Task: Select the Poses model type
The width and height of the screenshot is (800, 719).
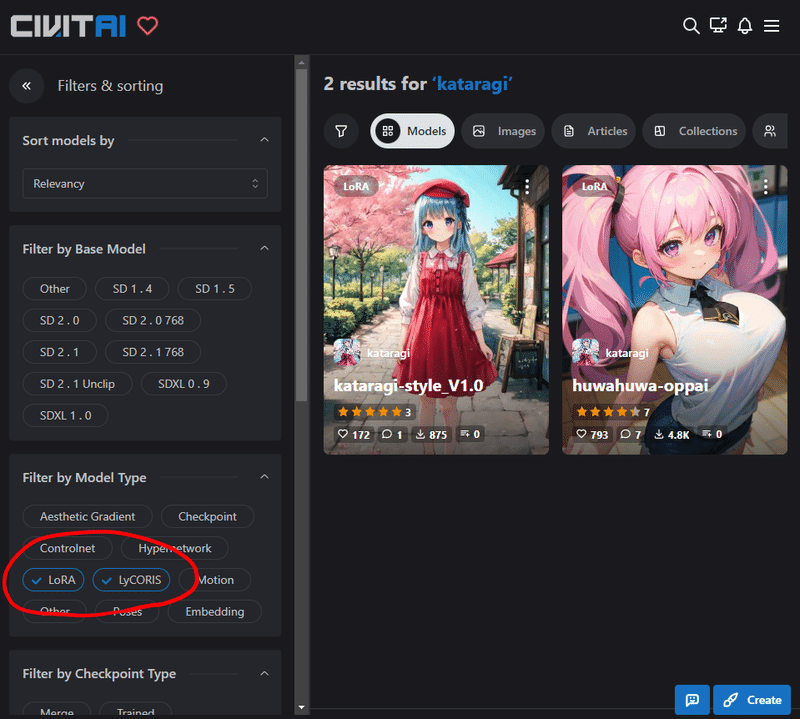Action: pos(128,611)
